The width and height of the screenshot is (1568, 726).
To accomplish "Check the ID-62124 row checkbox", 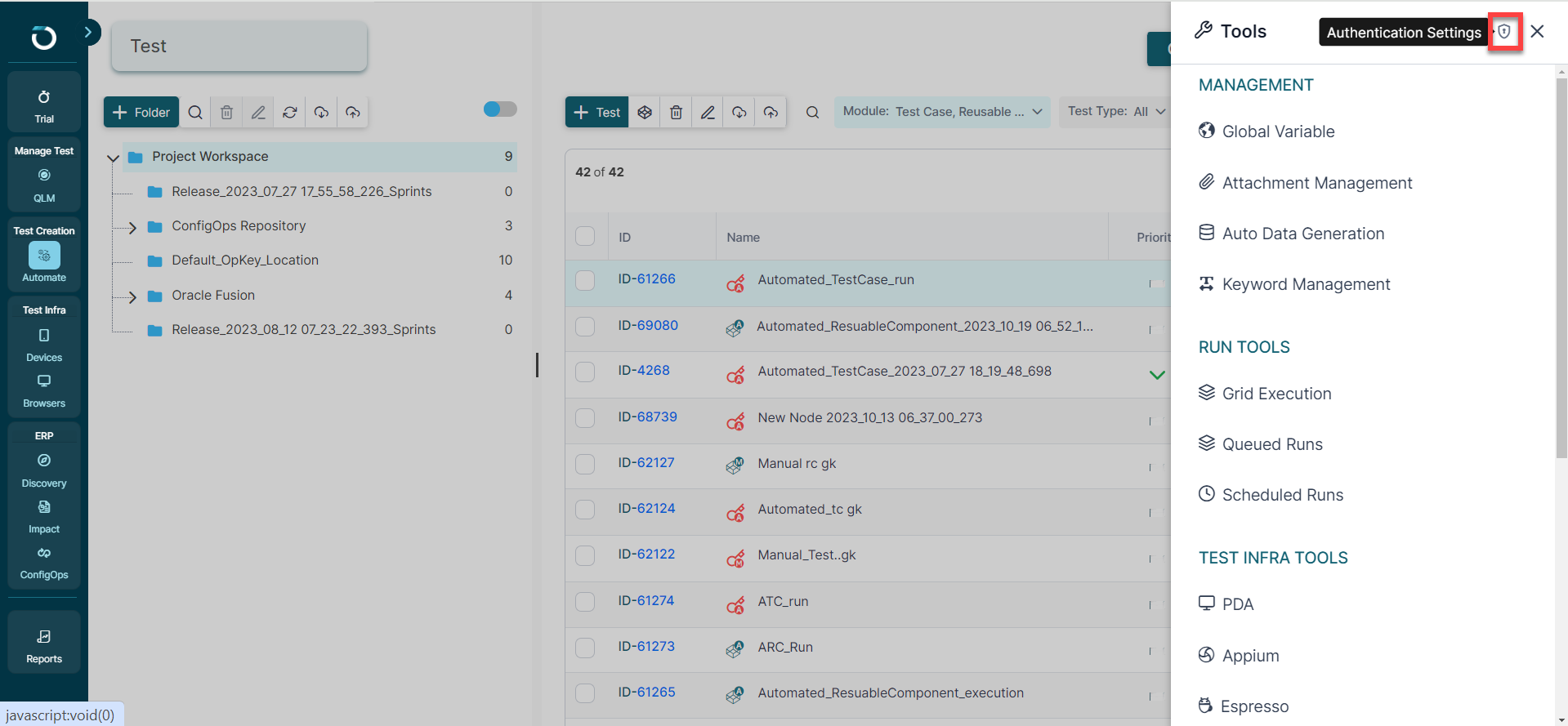I will tap(585, 510).
